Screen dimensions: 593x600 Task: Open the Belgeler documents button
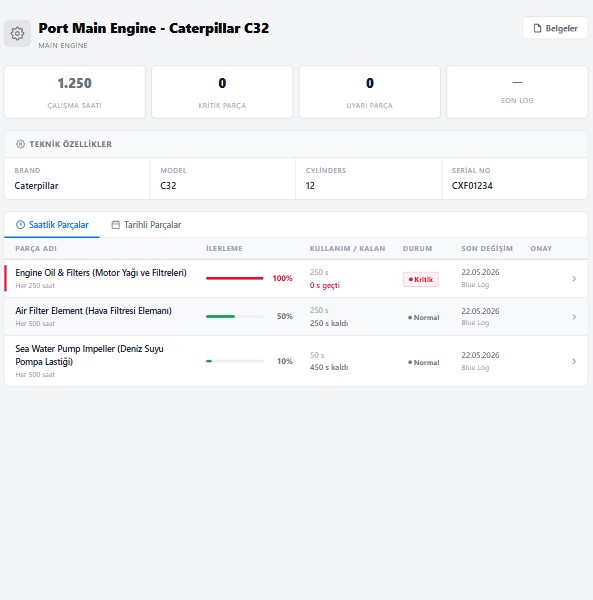coord(555,28)
